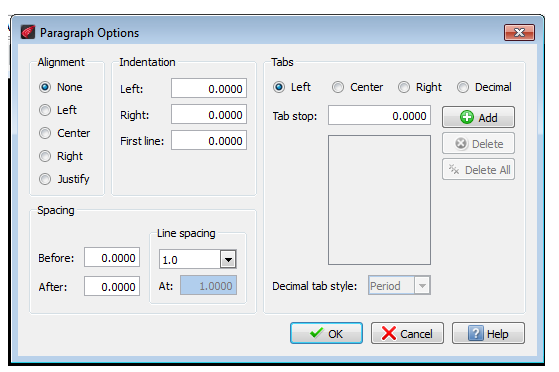Select Left tab type radio button

point(279,87)
